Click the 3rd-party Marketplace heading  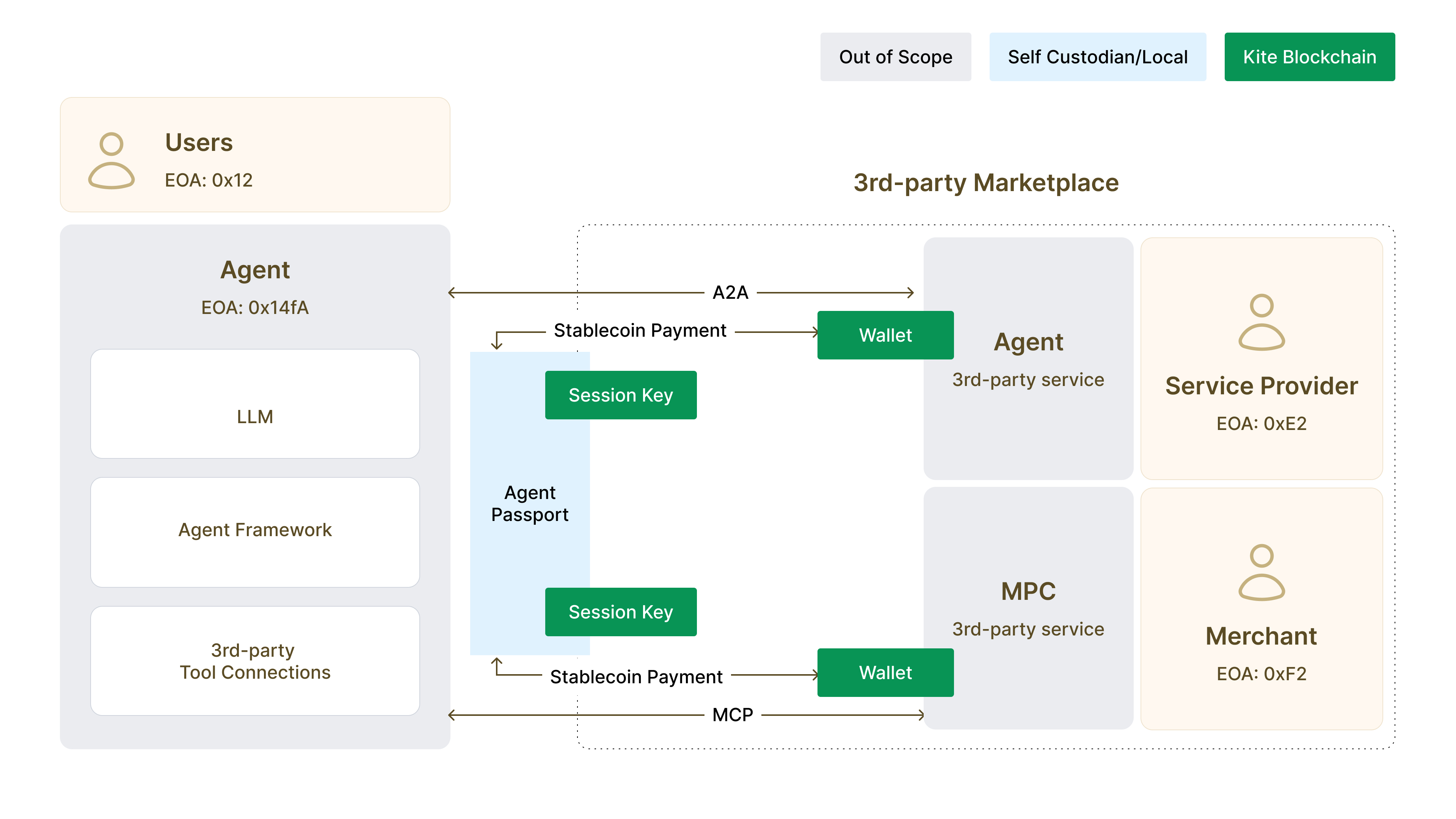pyautogui.click(x=986, y=183)
